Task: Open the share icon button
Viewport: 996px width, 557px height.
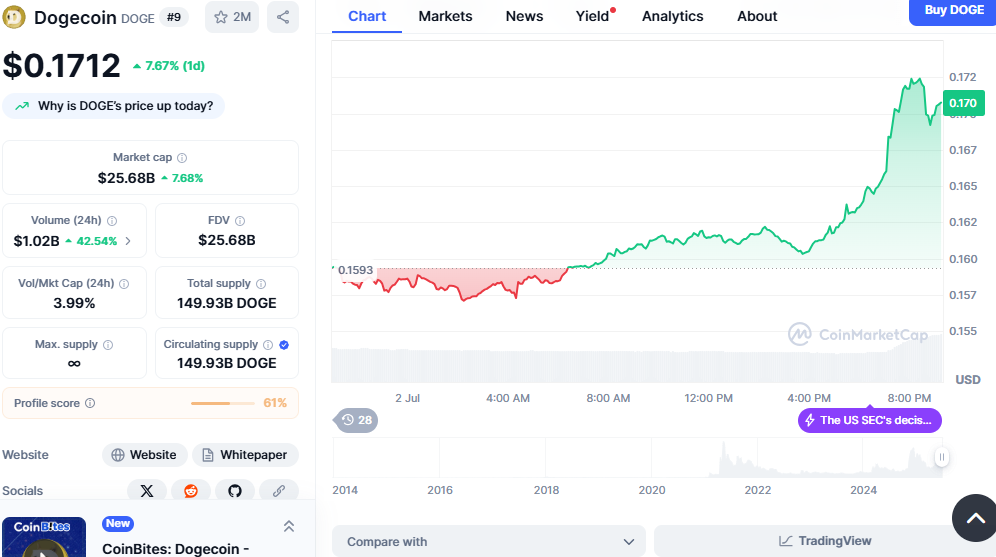Action: click(x=283, y=17)
